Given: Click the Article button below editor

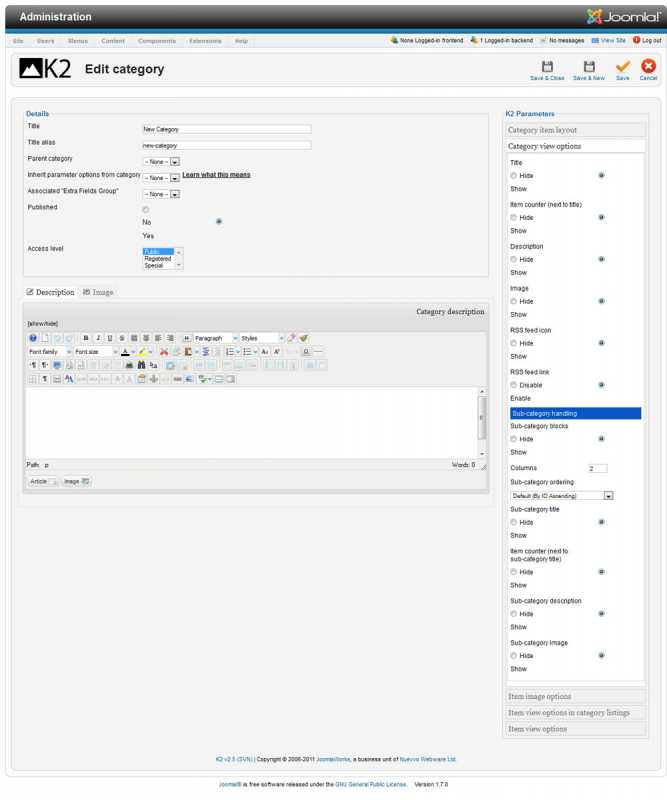Looking at the screenshot, I should coord(42,482).
